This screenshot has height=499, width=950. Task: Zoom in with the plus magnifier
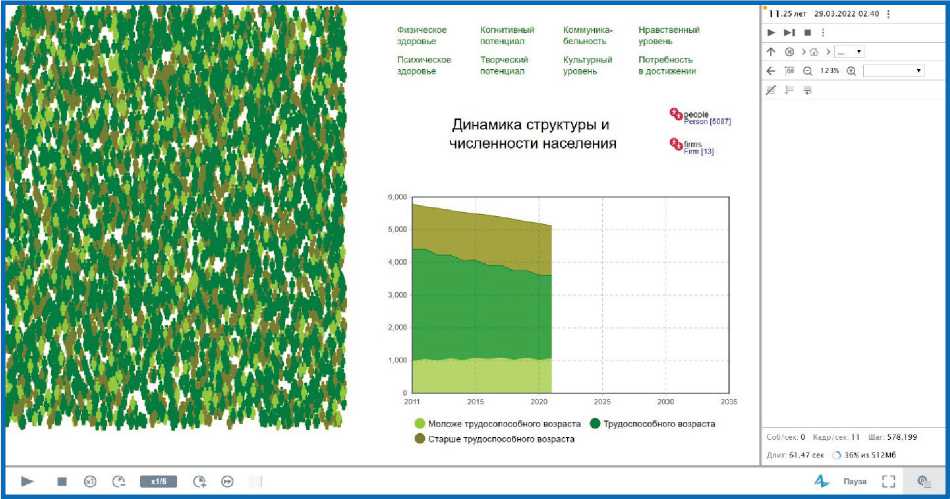[x=851, y=71]
